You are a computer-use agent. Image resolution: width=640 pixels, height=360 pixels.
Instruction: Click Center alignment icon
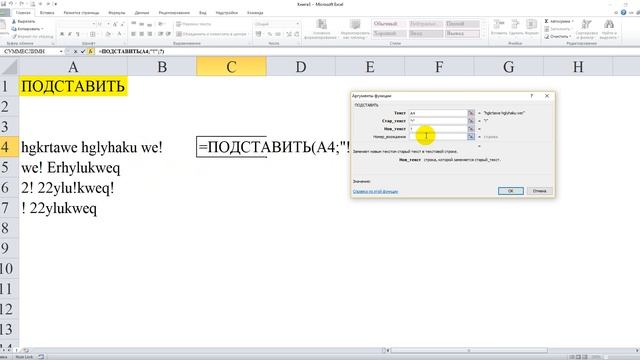pyautogui.click(x=142, y=34)
